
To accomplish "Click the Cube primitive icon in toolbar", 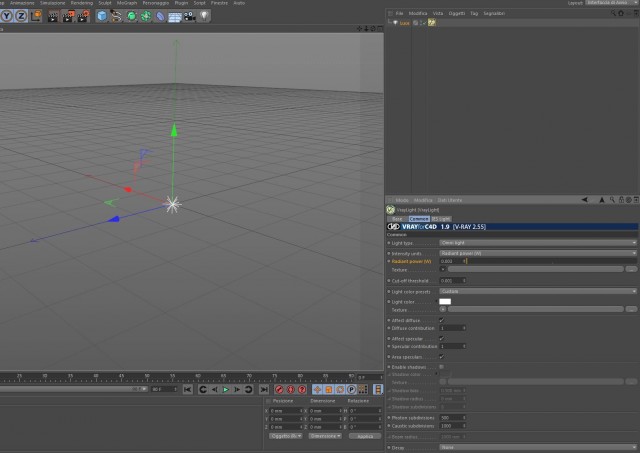I will pos(102,16).
